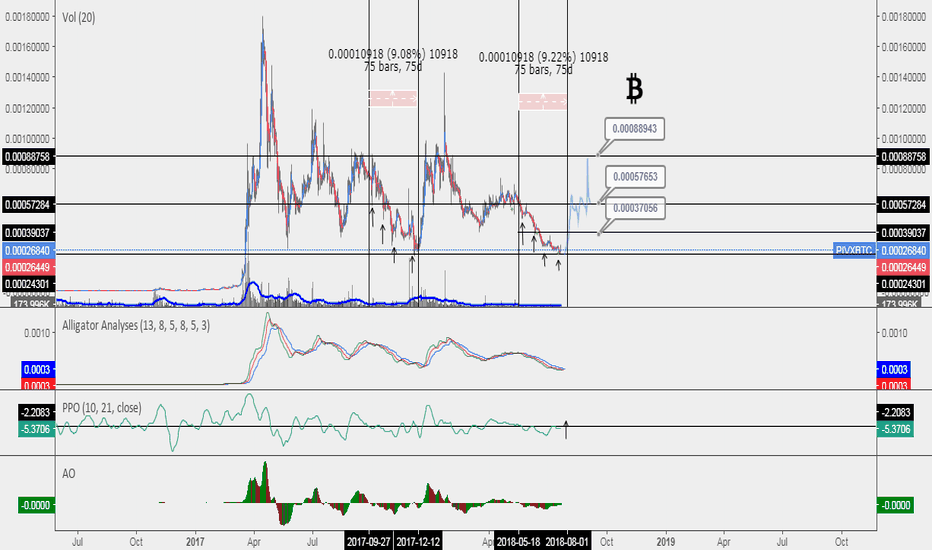Click the 0.00057653 price callout
Image resolution: width=932 pixels, height=550 pixels.
pos(635,177)
